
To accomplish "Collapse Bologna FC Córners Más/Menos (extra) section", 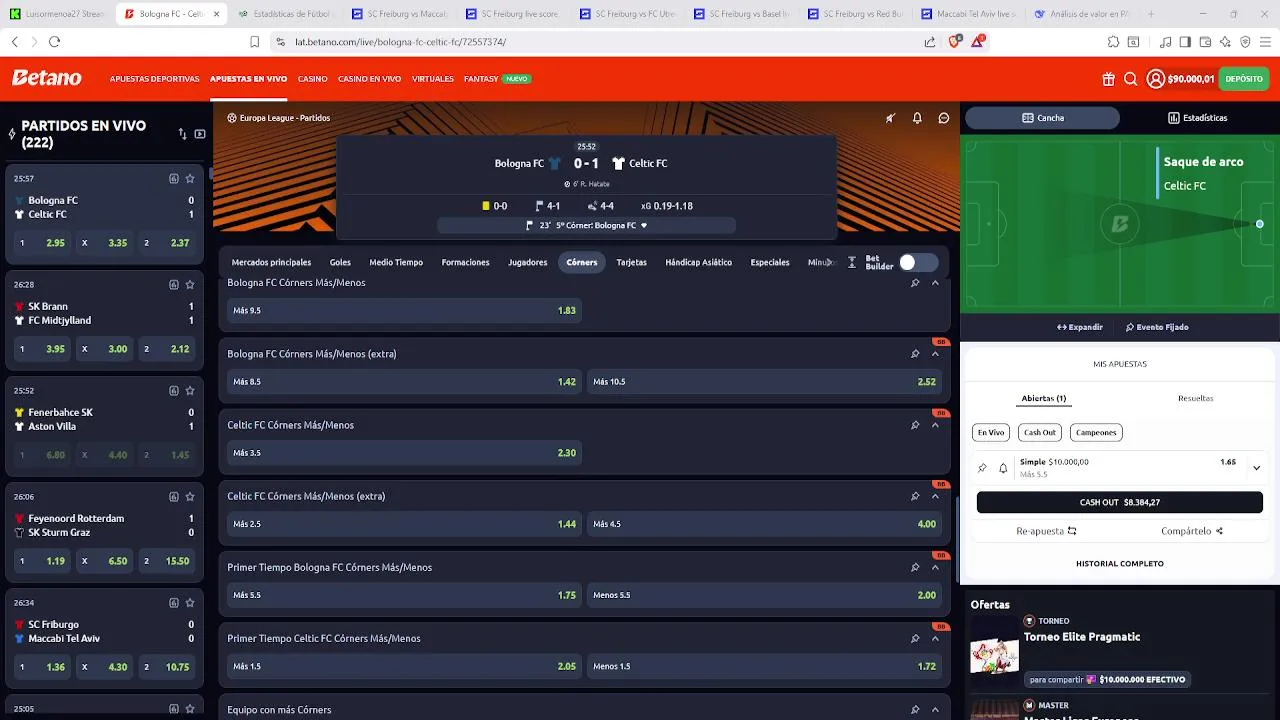I will point(935,354).
